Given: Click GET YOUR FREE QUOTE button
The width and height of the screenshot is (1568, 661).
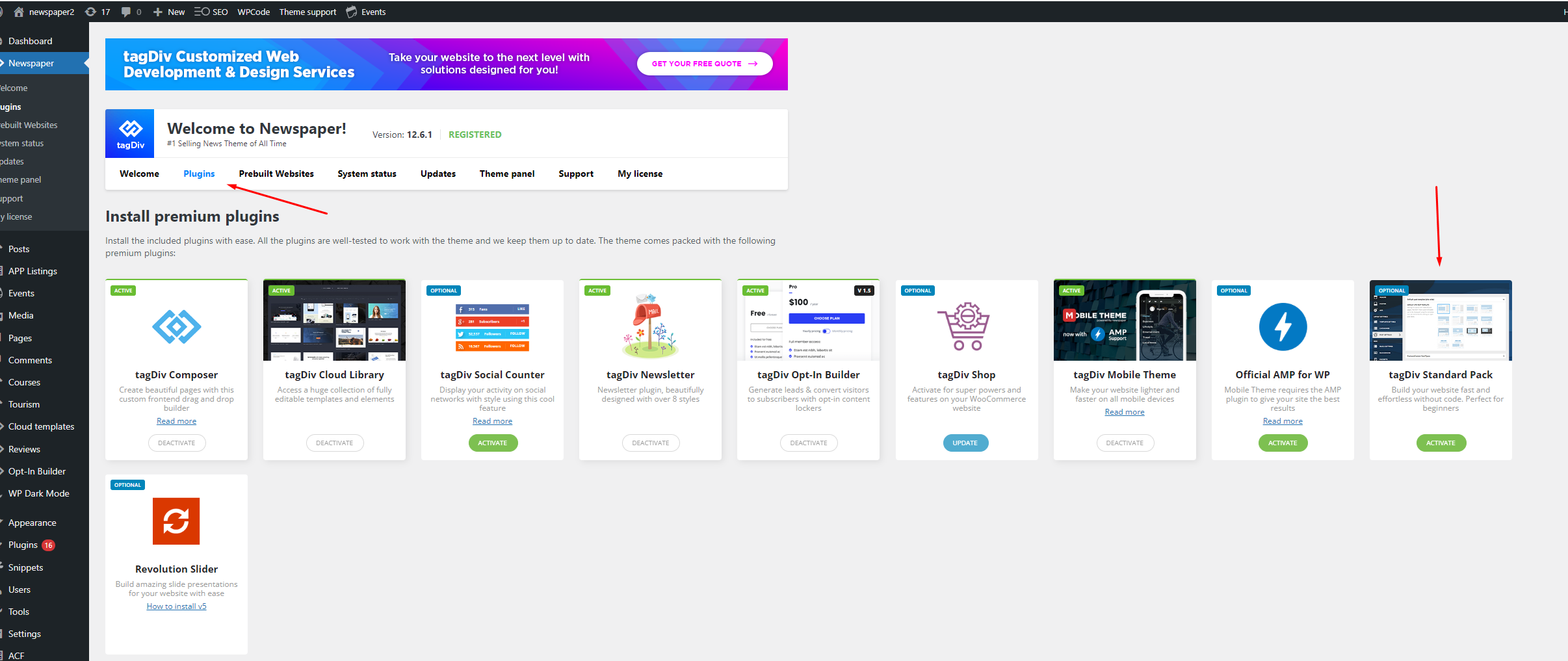Looking at the screenshot, I should pyautogui.click(x=705, y=64).
